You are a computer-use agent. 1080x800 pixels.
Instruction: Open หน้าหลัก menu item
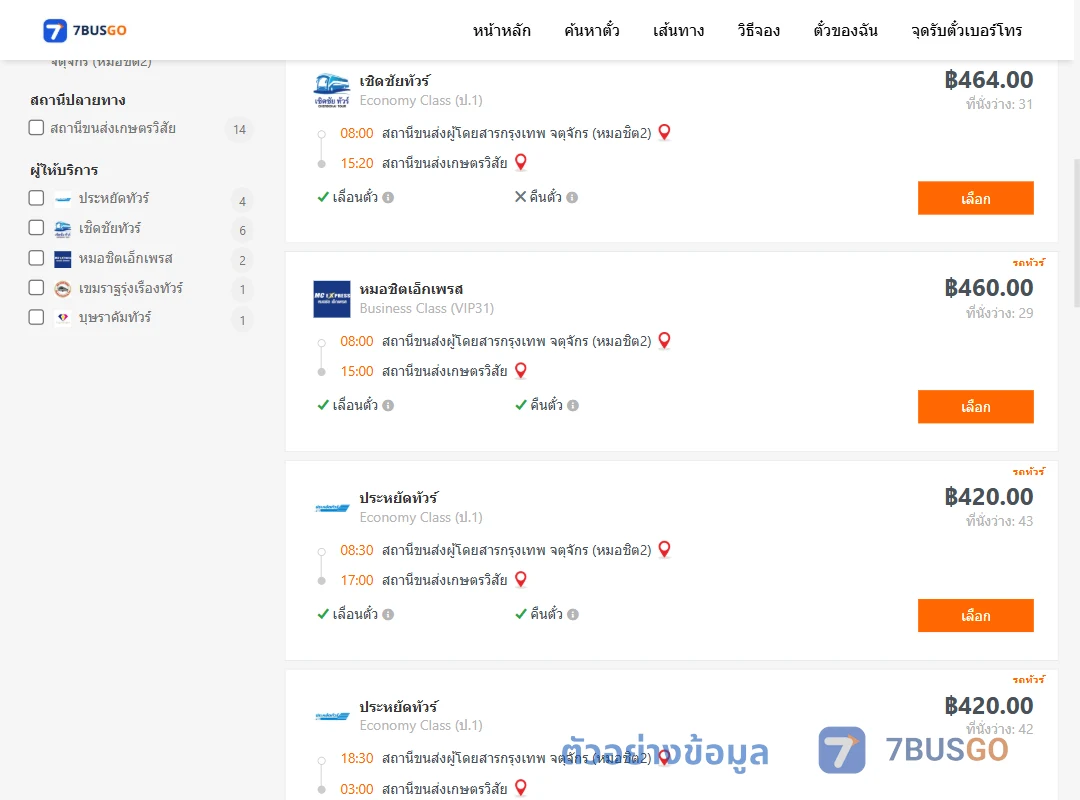pyautogui.click(x=501, y=31)
